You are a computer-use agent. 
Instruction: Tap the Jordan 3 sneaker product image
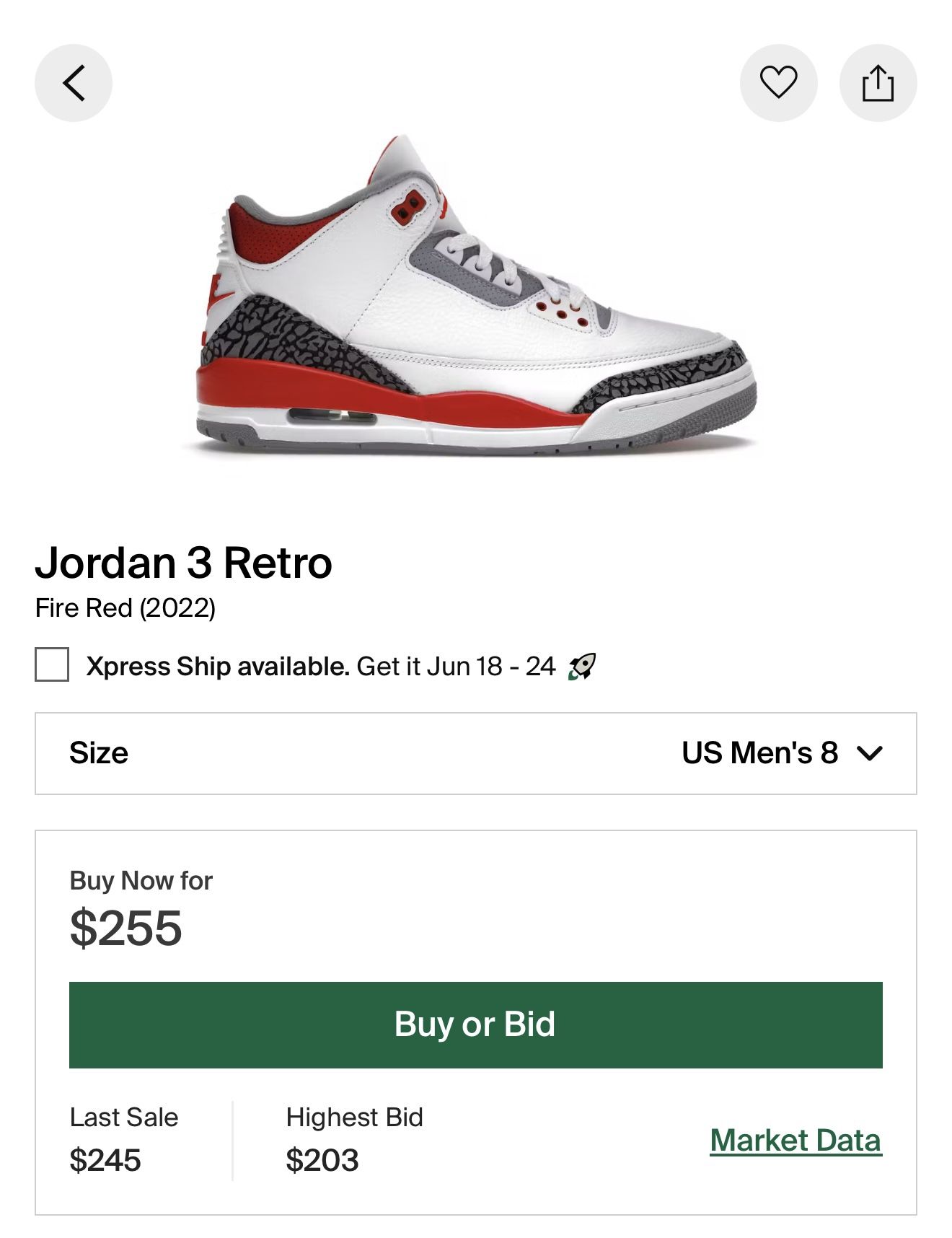(476, 296)
